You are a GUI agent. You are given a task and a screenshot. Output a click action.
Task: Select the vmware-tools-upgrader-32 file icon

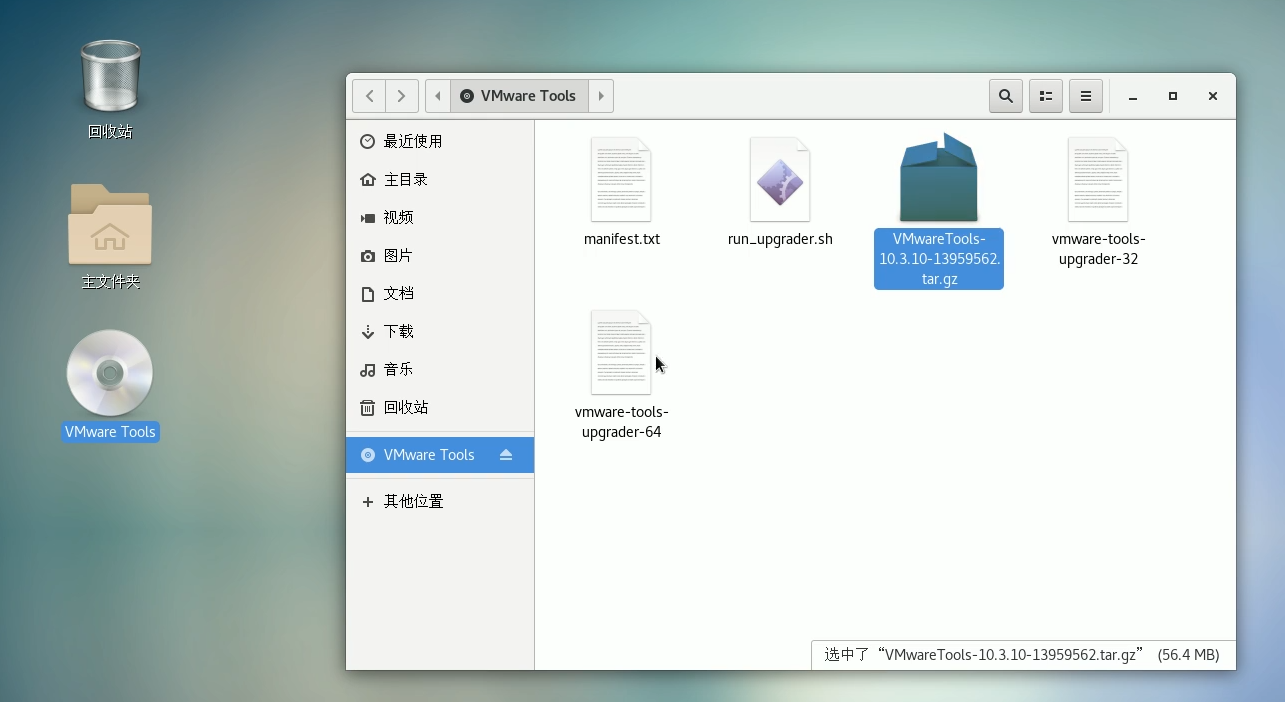(x=1098, y=179)
